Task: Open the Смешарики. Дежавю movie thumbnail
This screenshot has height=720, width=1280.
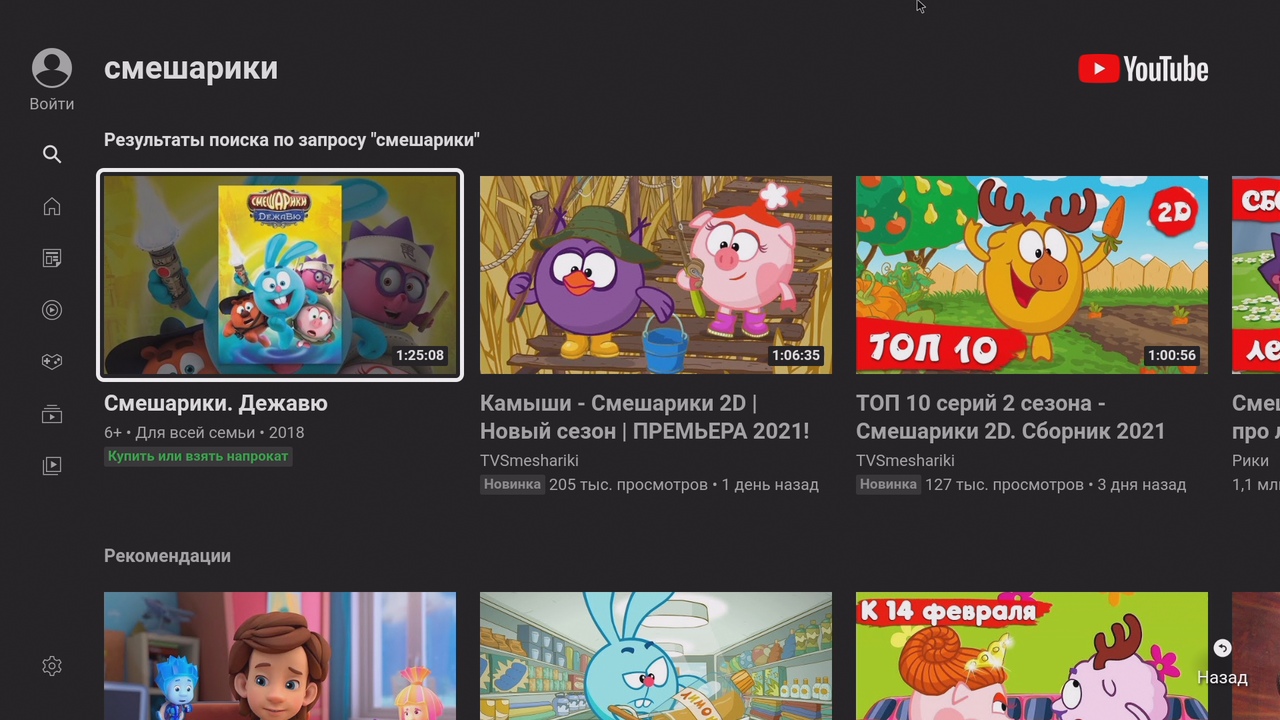Action: tap(280, 275)
